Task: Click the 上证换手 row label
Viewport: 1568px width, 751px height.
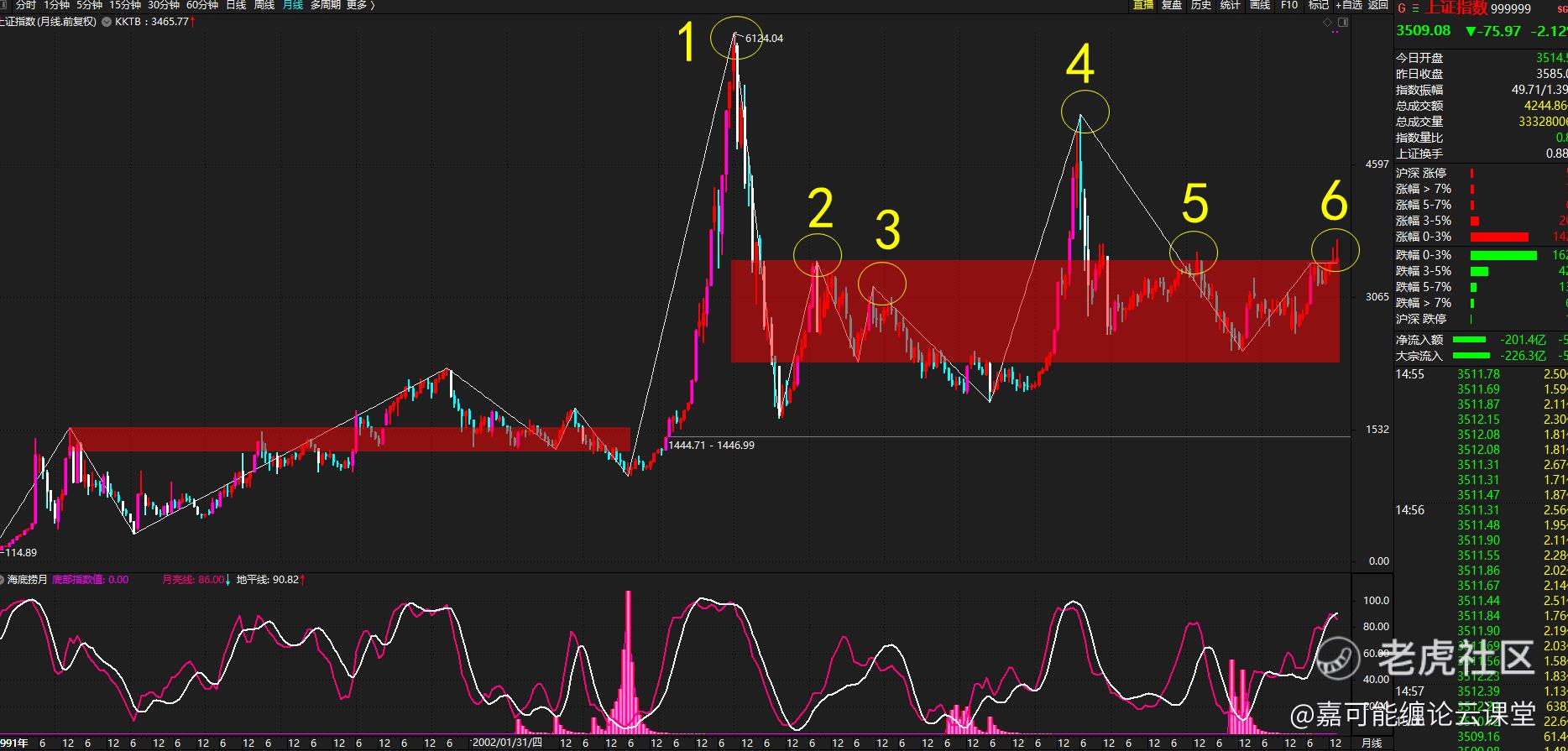Action: coord(1419,154)
